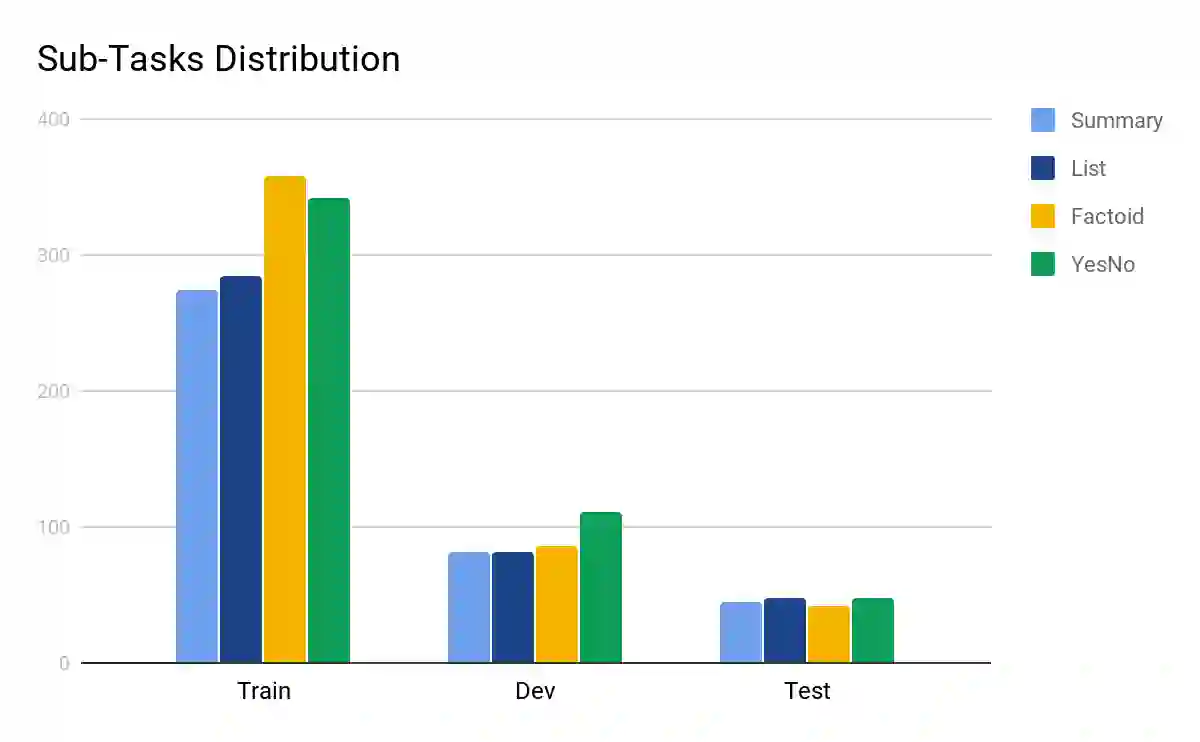1200x742 pixels.
Task: Select the YesNo legend label
Action: tap(1103, 265)
